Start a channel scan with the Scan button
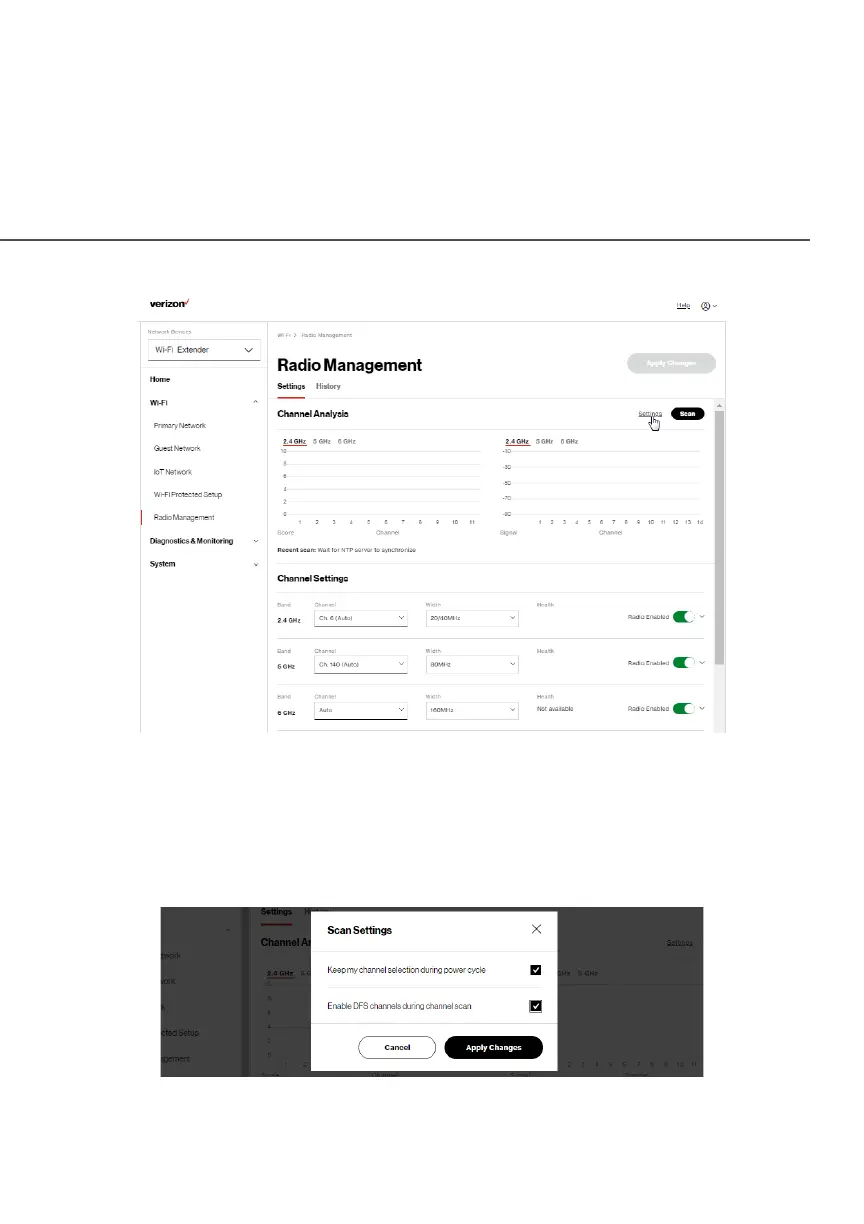Screen dimensions: 864x1224 (687, 413)
